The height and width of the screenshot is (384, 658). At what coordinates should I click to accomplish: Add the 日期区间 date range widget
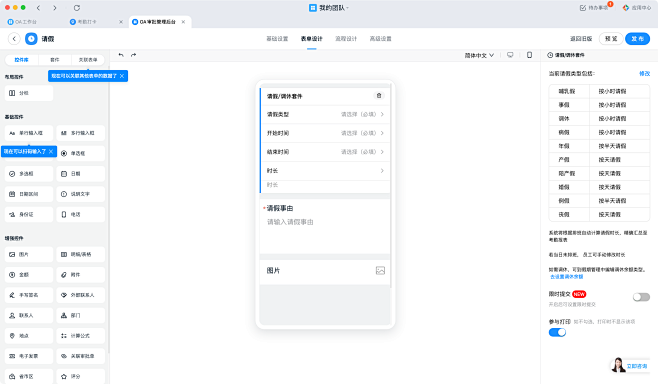[x=29, y=194]
